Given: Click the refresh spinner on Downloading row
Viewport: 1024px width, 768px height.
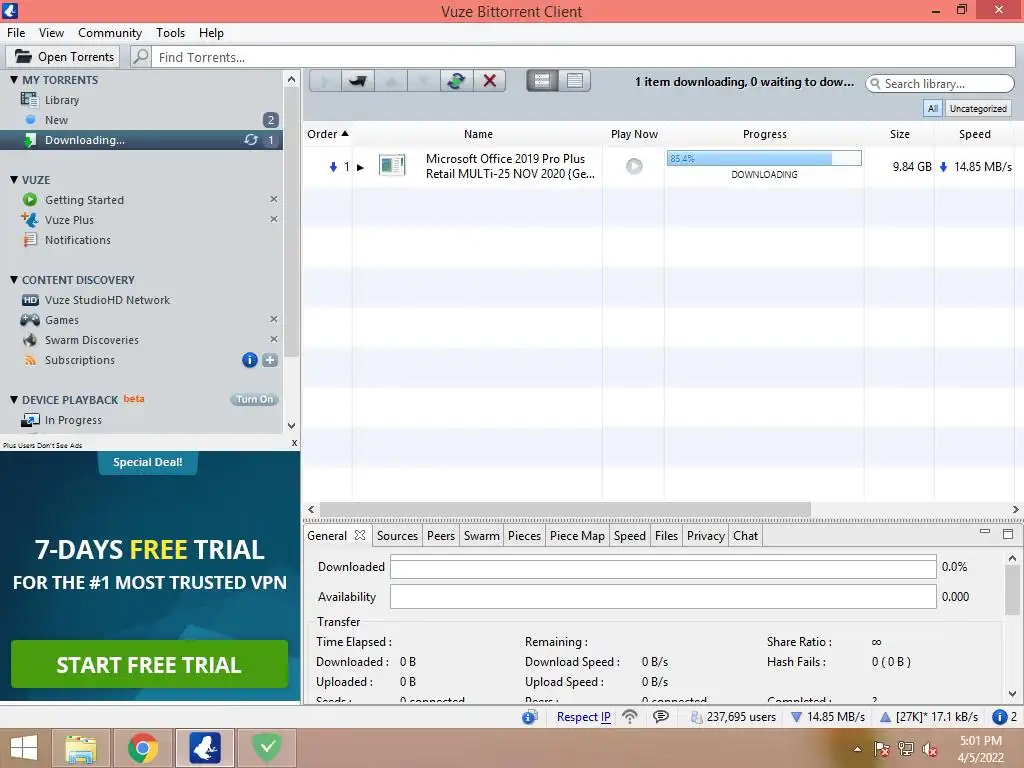Looking at the screenshot, I should click(x=251, y=140).
